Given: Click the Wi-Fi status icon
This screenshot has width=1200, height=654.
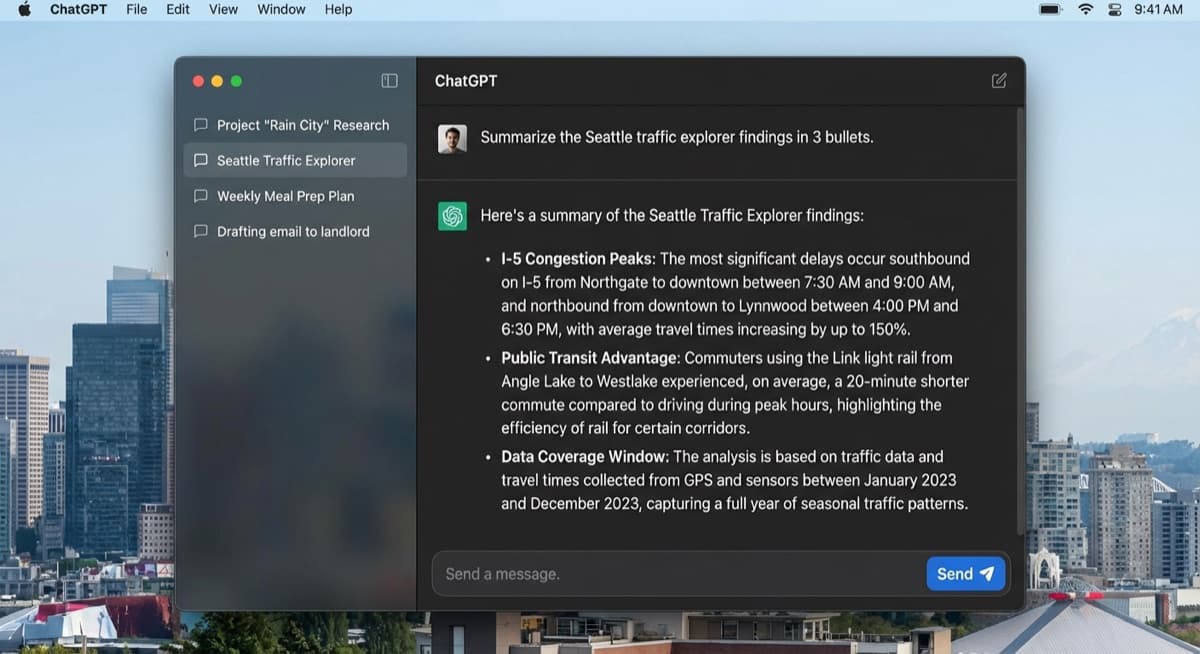Looking at the screenshot, I should point(1085,9).
